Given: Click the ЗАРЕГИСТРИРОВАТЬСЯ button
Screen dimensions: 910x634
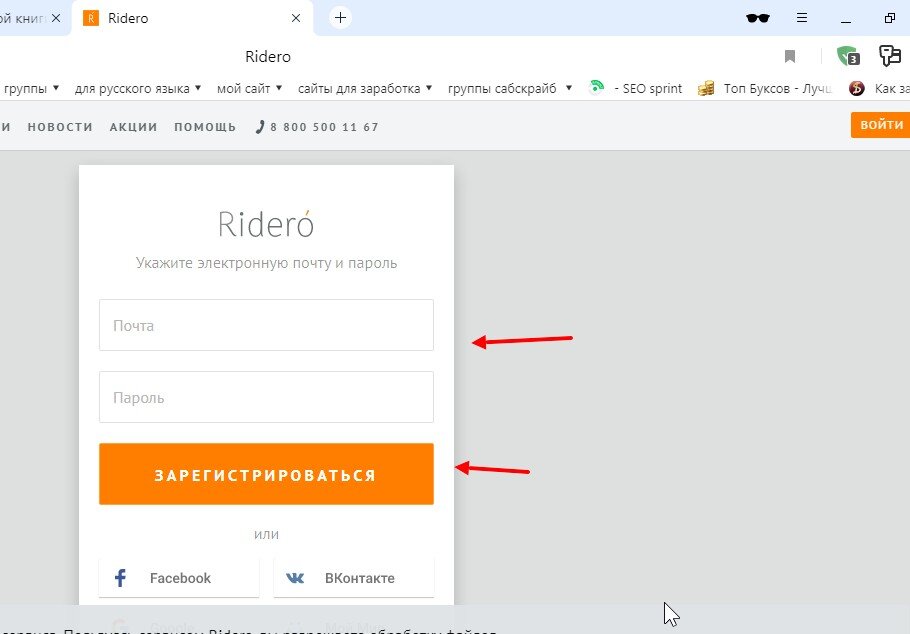Looking at the screenshot, I should point(266,474).
